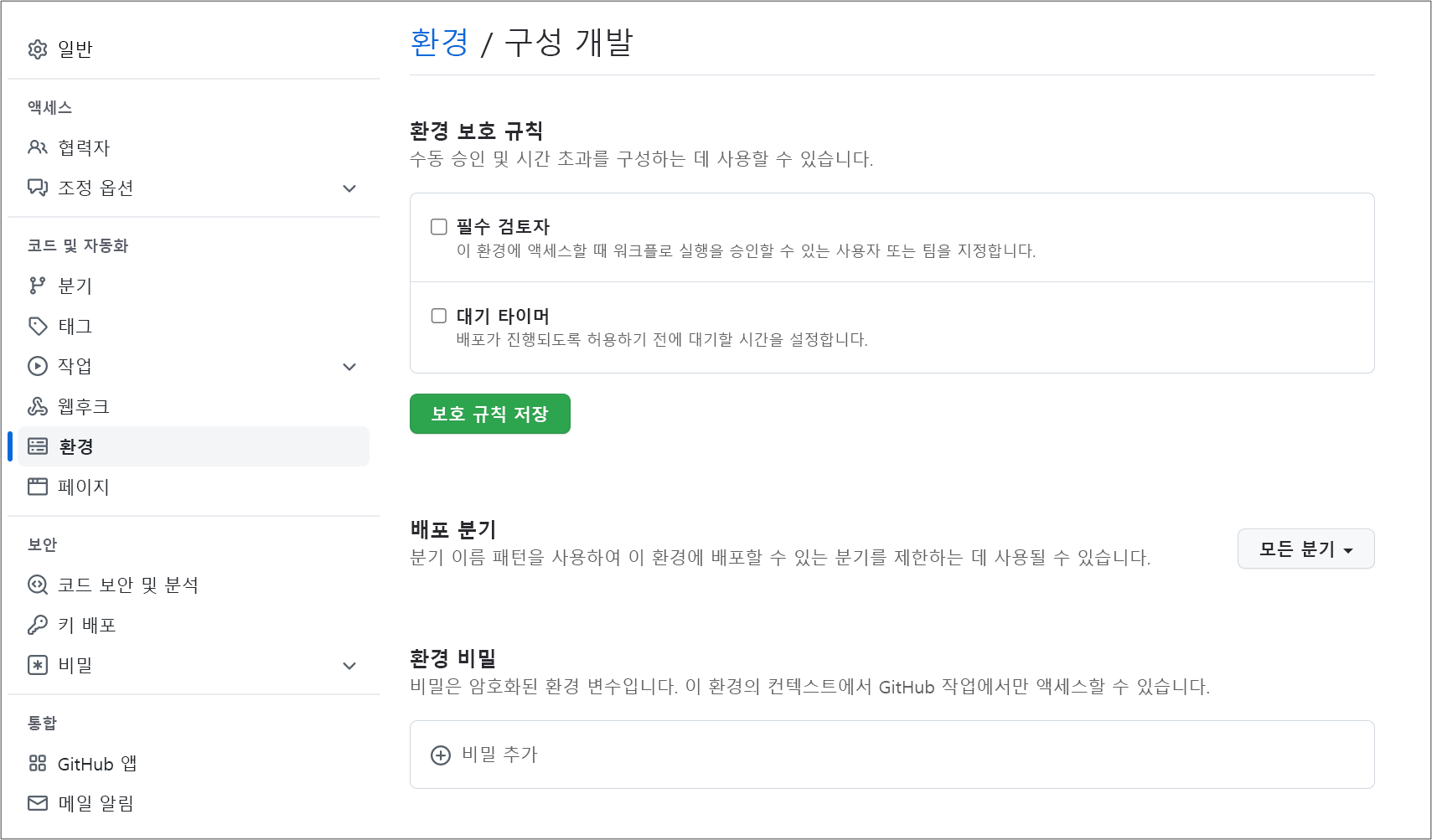Expand the 작업 sidebar chevron

349,366
